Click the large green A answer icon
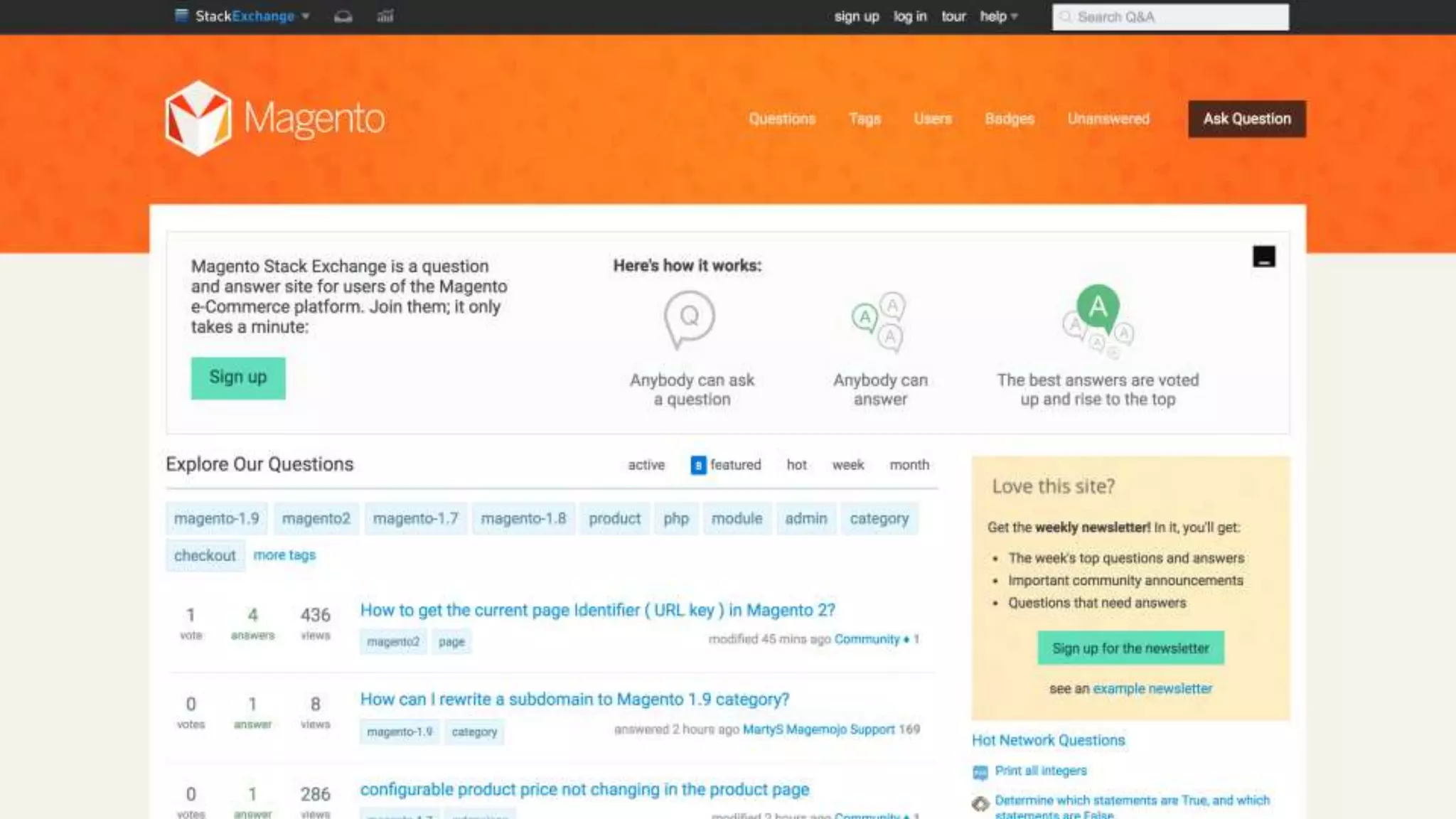 click(x=1098, y=307)
